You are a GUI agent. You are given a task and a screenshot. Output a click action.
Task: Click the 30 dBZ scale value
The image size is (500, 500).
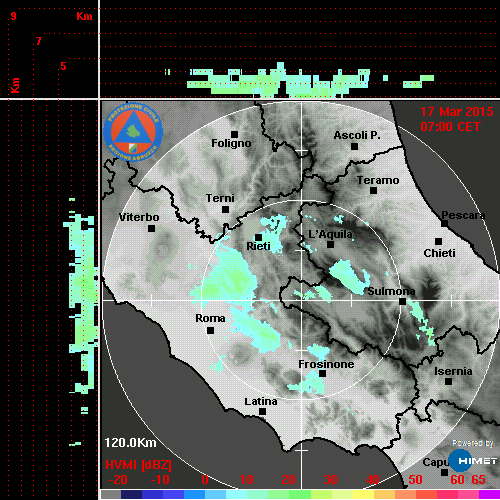click(x=330, y=480)
